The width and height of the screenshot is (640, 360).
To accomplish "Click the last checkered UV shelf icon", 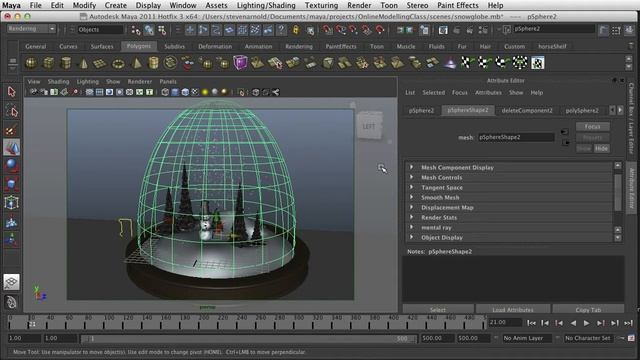I will pos(538,63).
